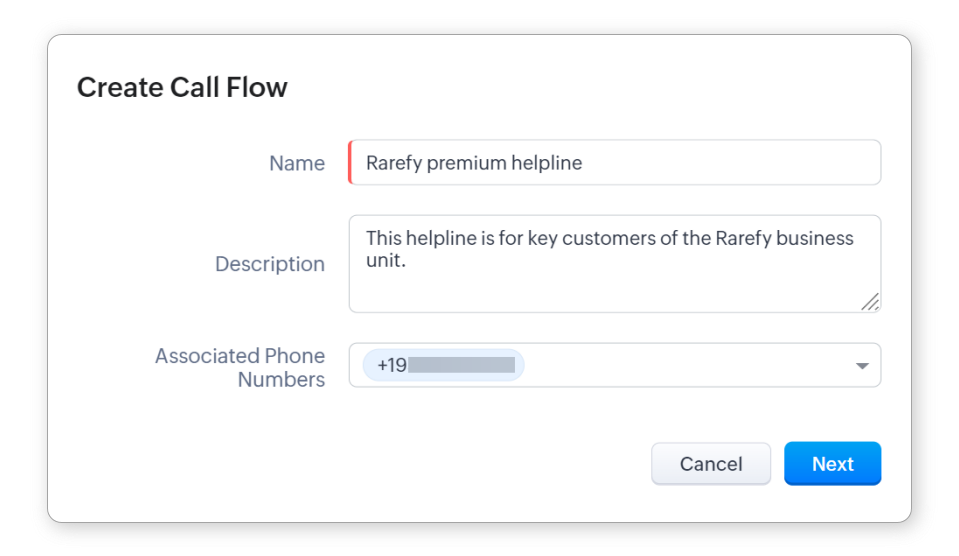Grab the Description box resize handle
The width and height of the screenshot is (959, 556).
point(870,301)
